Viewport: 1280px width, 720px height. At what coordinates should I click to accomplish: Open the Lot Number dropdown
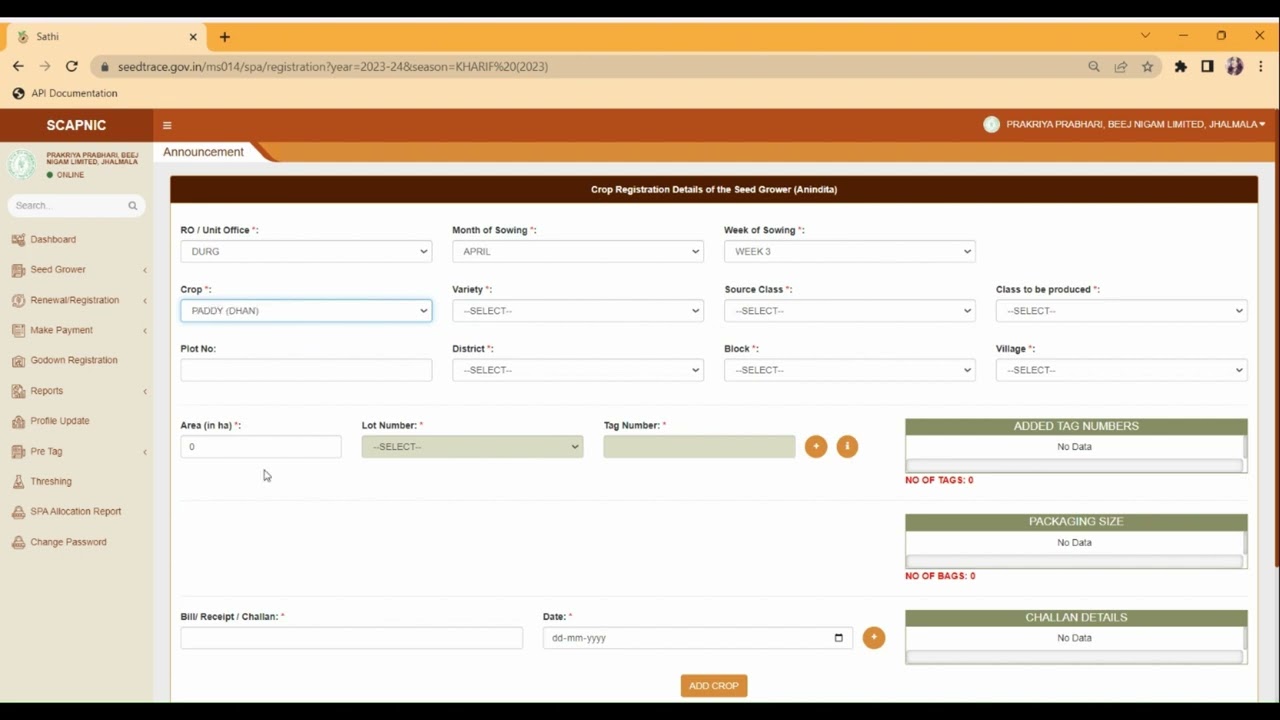472,446
